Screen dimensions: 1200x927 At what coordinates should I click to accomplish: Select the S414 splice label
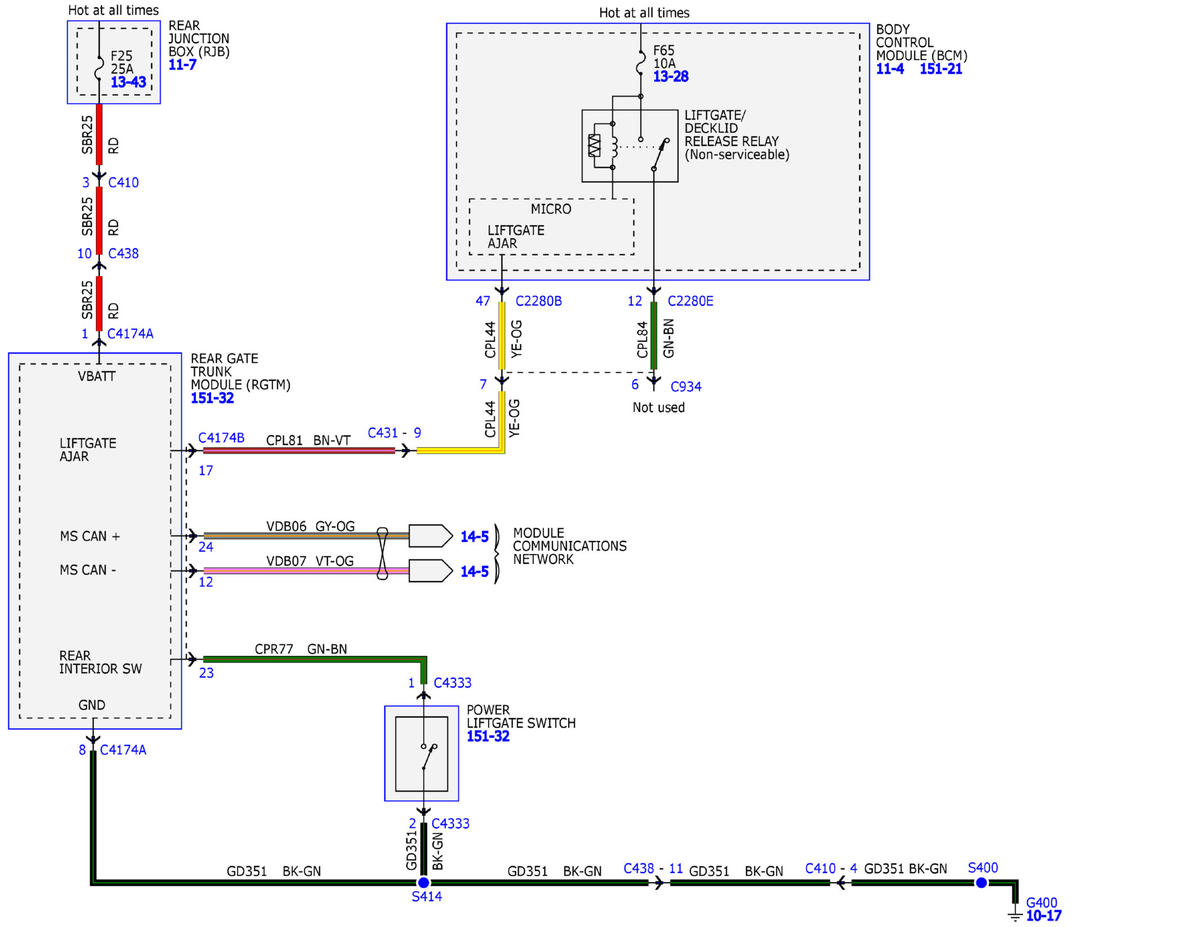[x=427, y=898]
